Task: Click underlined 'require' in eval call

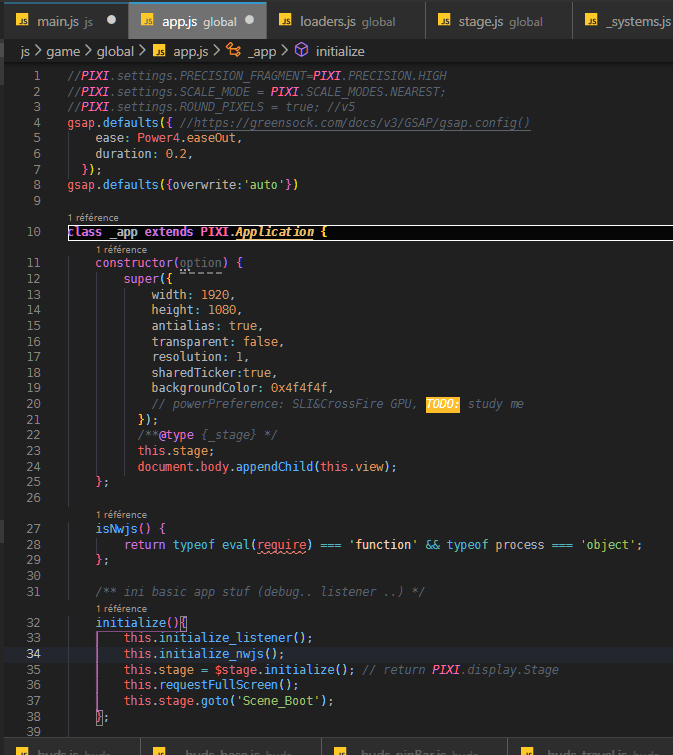Action: [282, 545]
